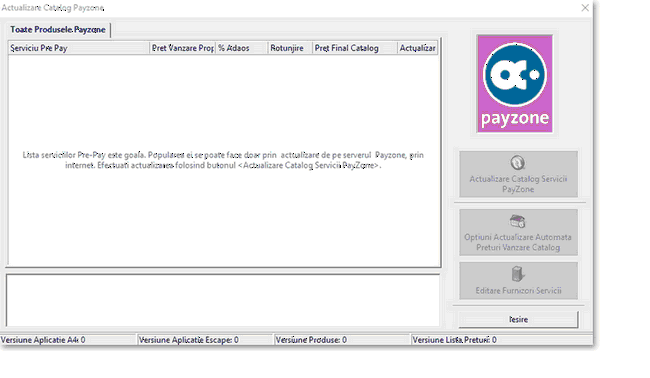
Task: Click the Versiune Produse status entry
Action: coord(342,340)
